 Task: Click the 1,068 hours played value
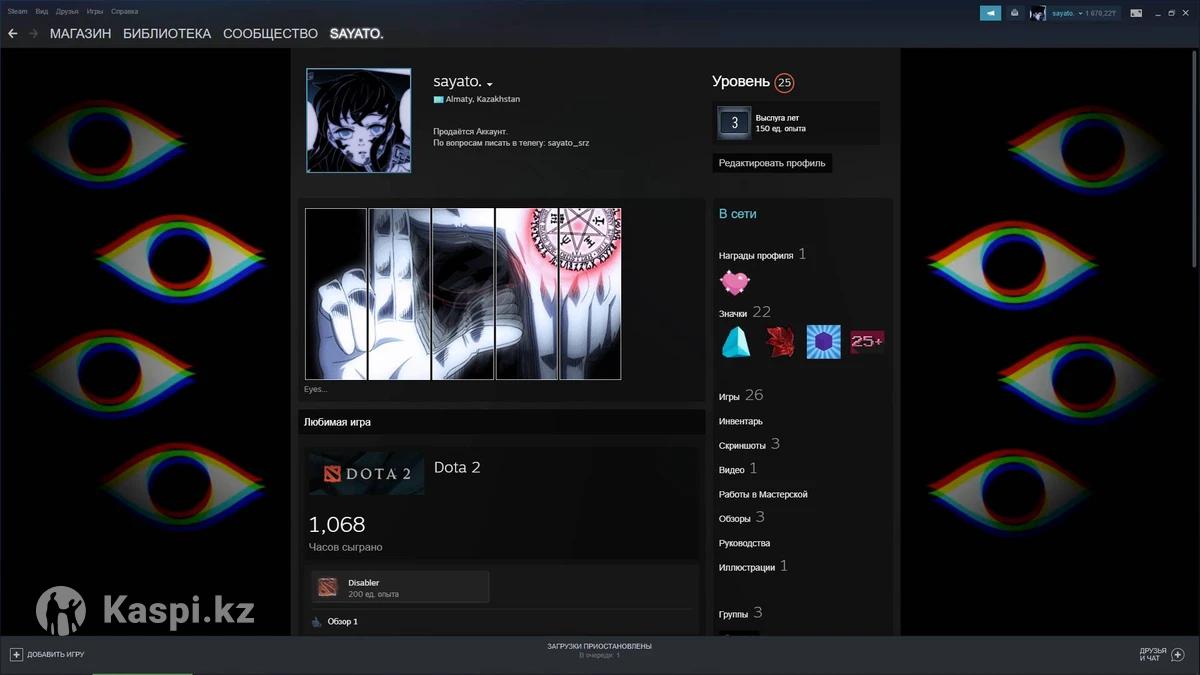[337, 524]
